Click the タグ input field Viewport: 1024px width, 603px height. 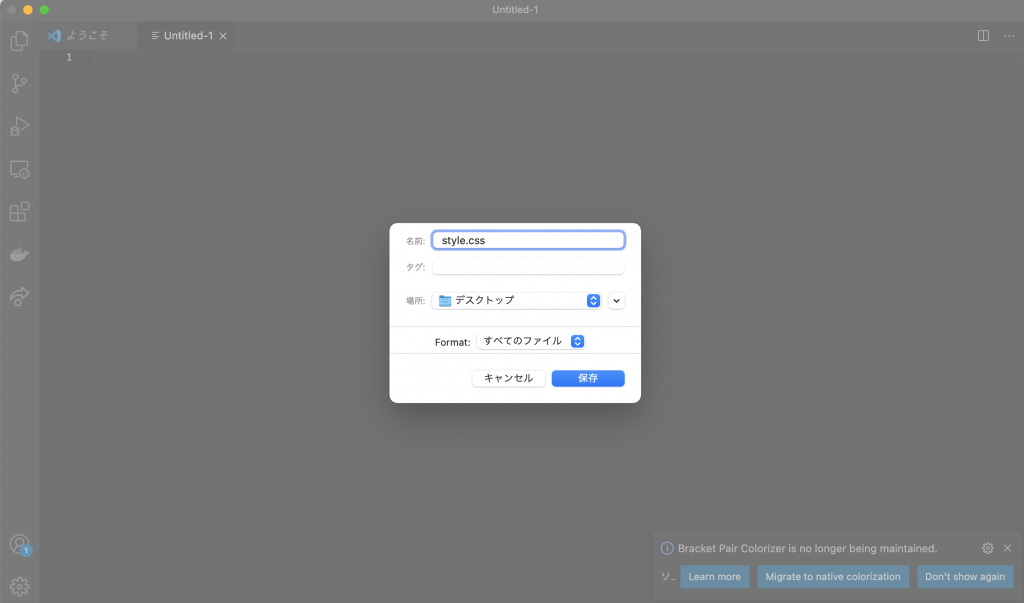528,267
